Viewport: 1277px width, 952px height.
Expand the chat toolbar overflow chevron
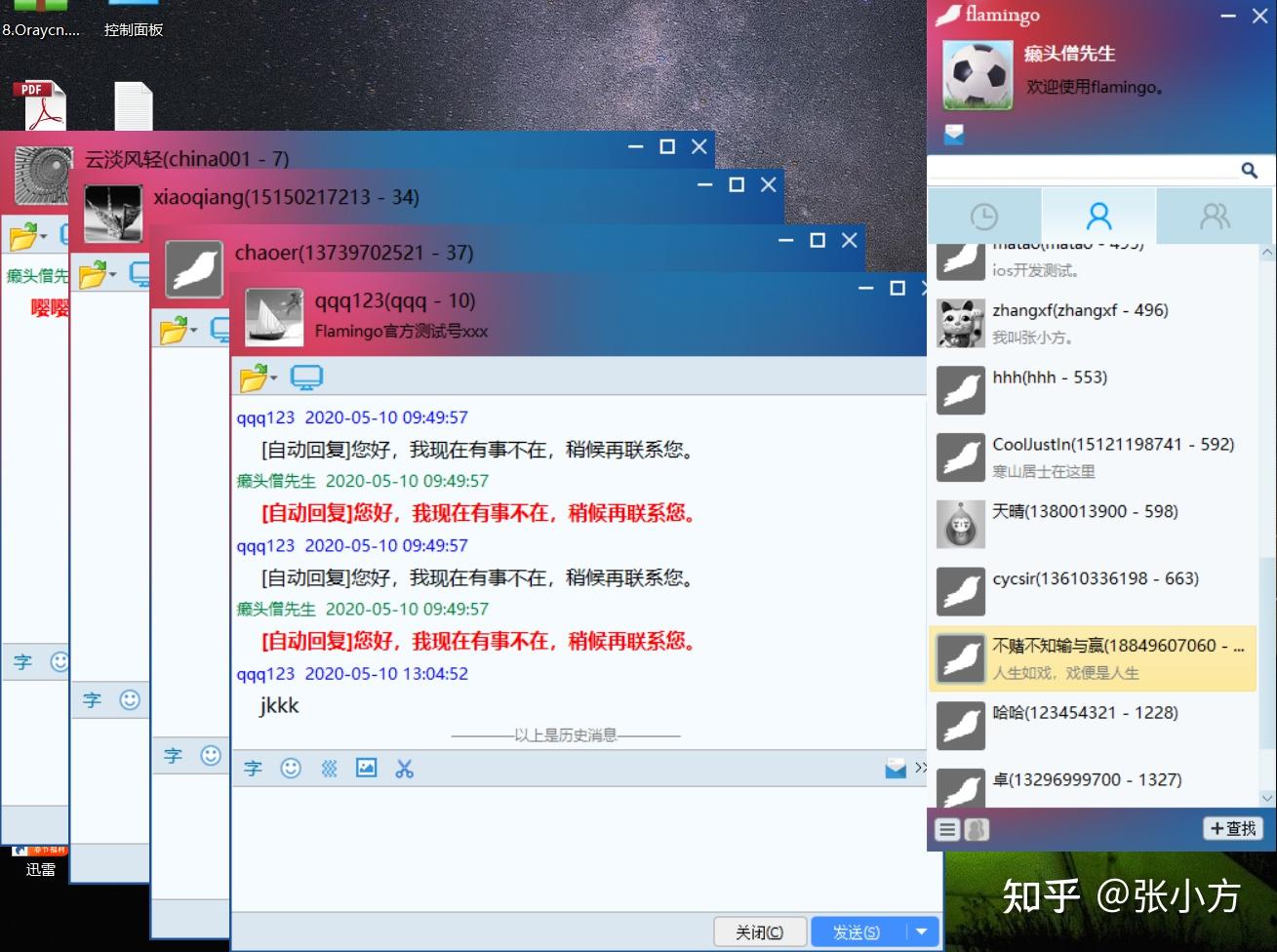tap(921, 768)
